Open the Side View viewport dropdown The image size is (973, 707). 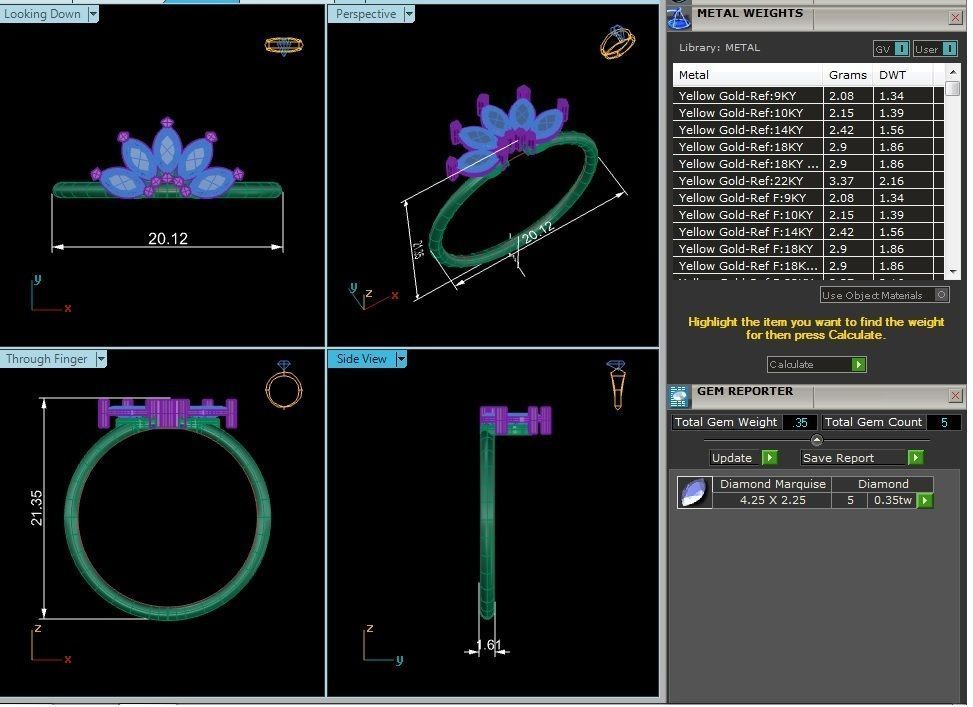(401, 359)
